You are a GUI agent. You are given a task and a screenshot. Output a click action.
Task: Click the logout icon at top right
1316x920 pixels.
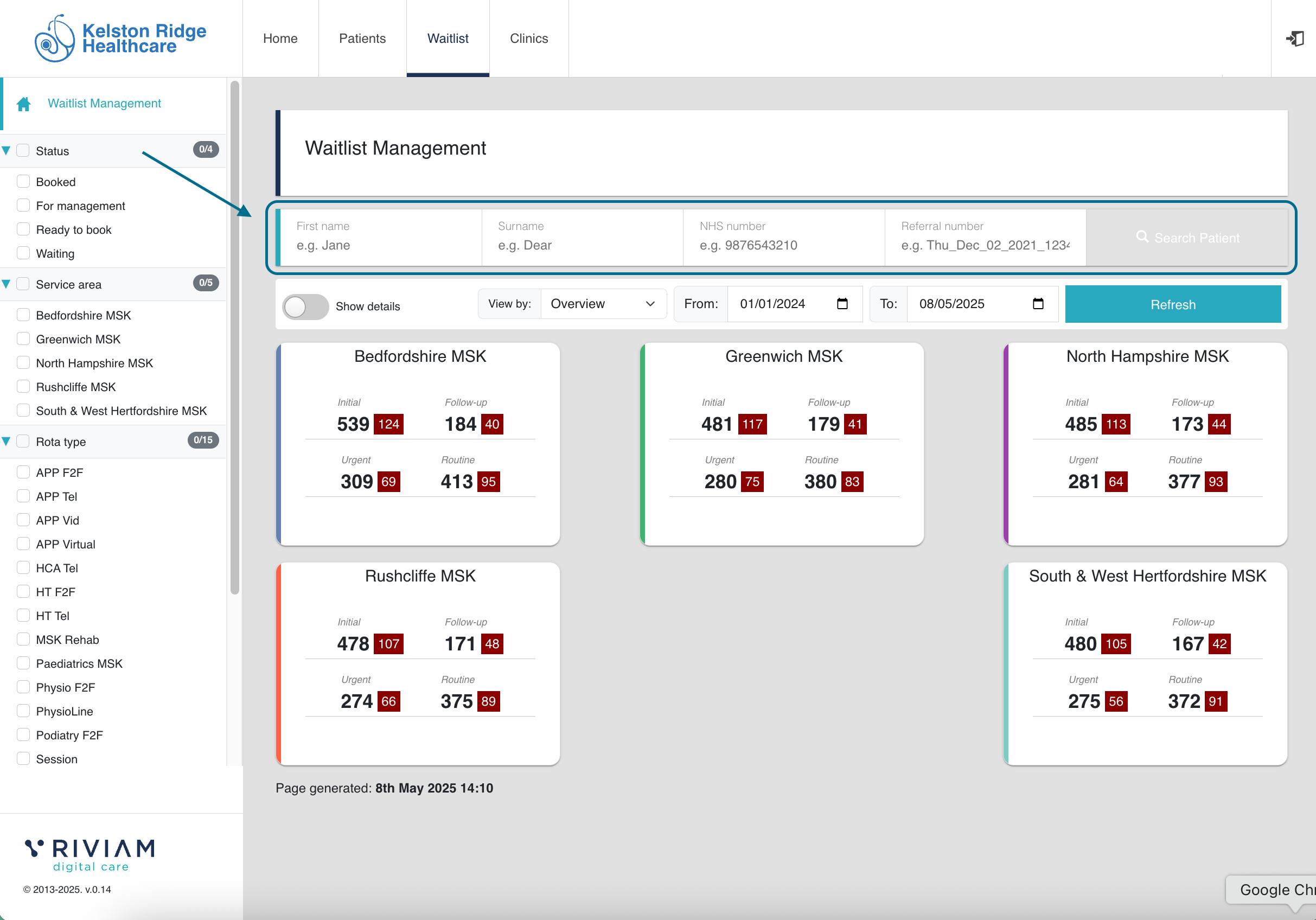(x=1294, y=39)
